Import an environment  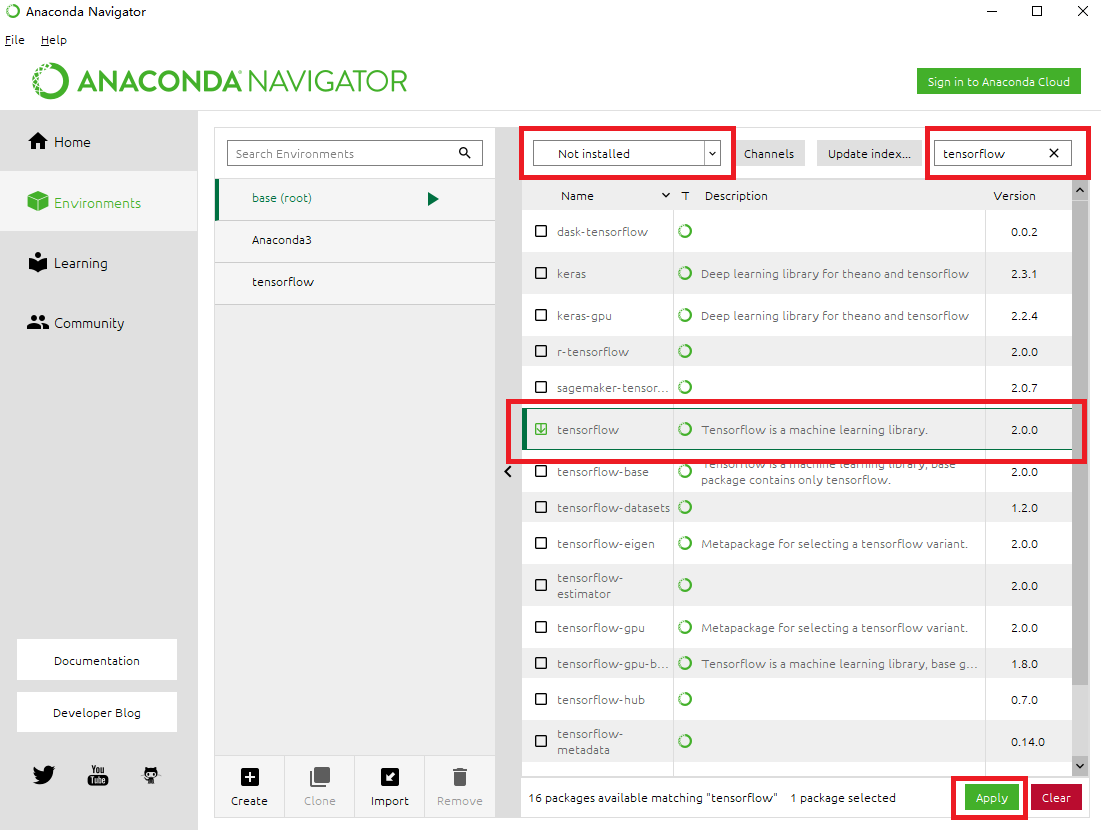390,786
